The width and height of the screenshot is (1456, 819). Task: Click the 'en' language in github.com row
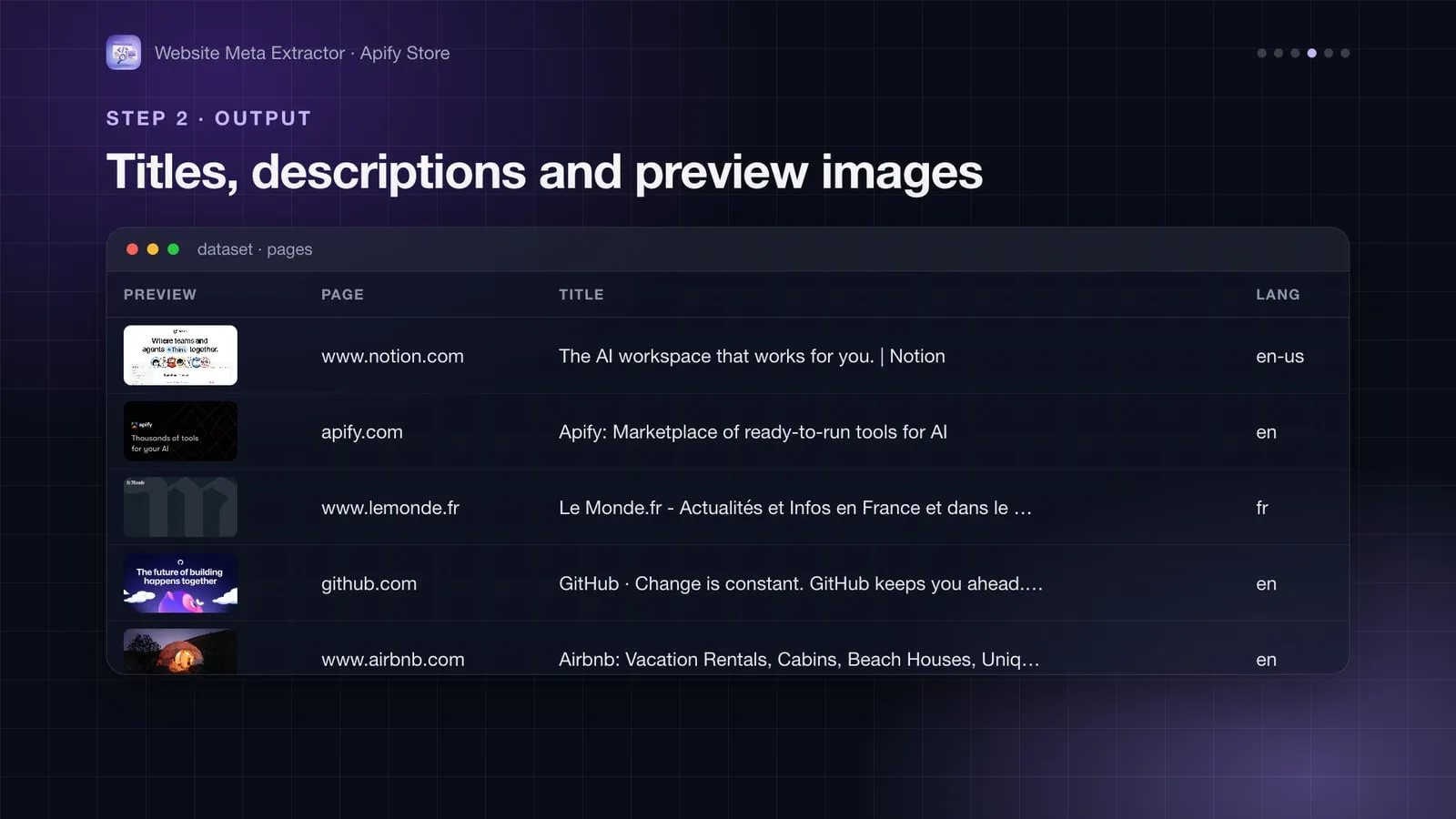(1266, 584)
